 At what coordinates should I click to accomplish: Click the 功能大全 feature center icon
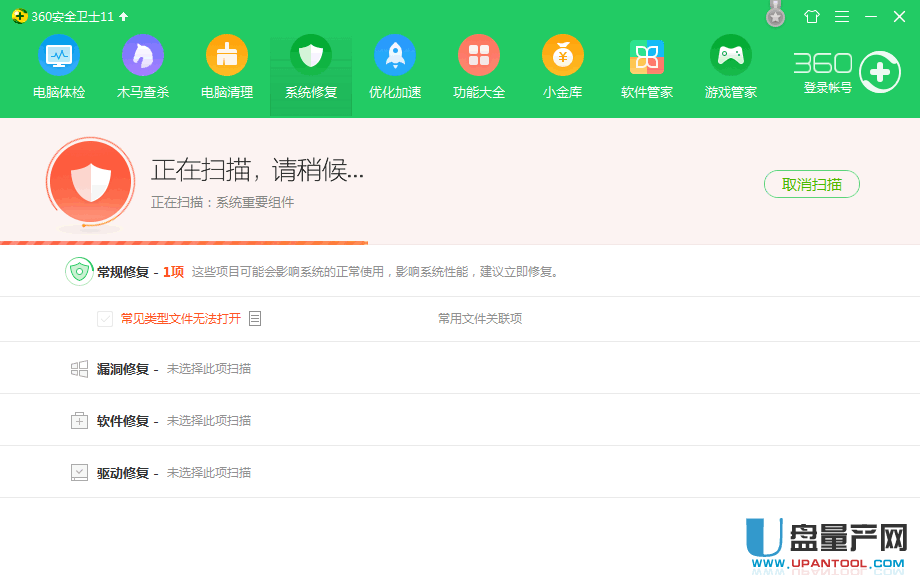[479, 66]
